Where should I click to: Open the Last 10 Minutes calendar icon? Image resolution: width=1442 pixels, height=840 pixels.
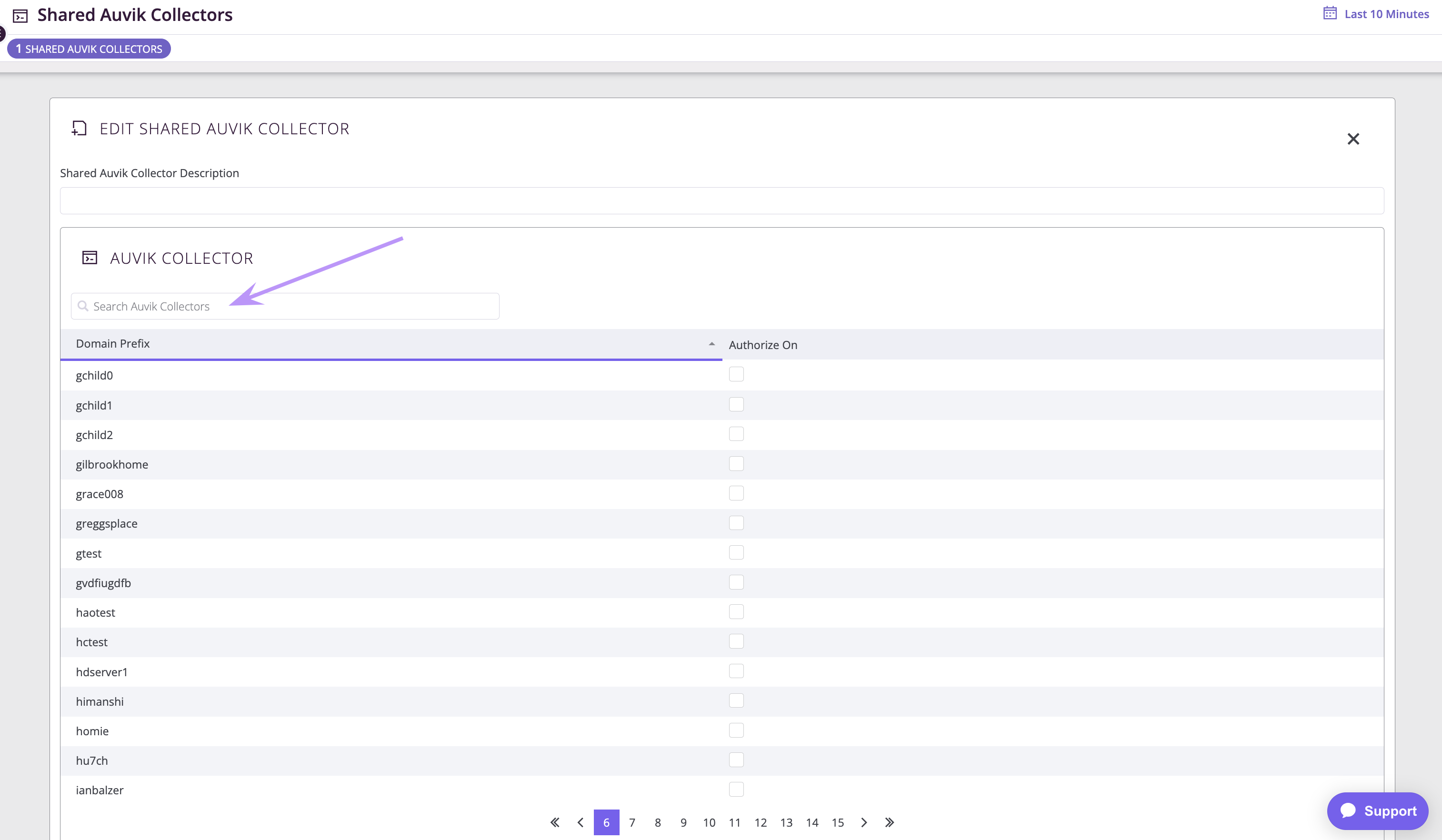1330,13
